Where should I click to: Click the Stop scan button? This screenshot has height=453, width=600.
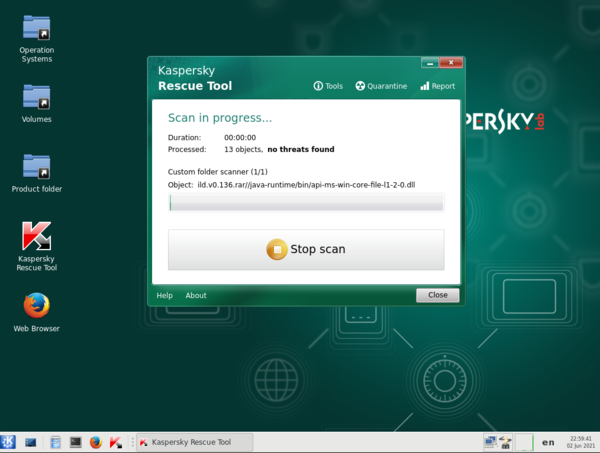coord(306,249)
